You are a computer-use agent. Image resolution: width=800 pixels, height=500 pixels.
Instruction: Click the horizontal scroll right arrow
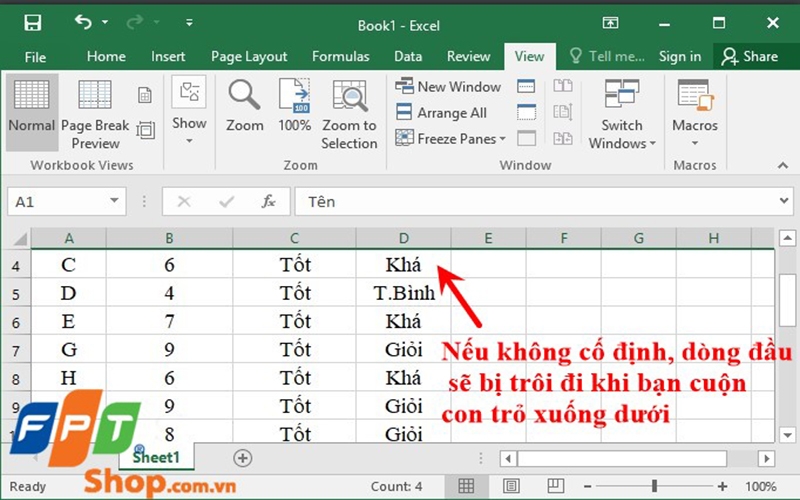[766, 458]
